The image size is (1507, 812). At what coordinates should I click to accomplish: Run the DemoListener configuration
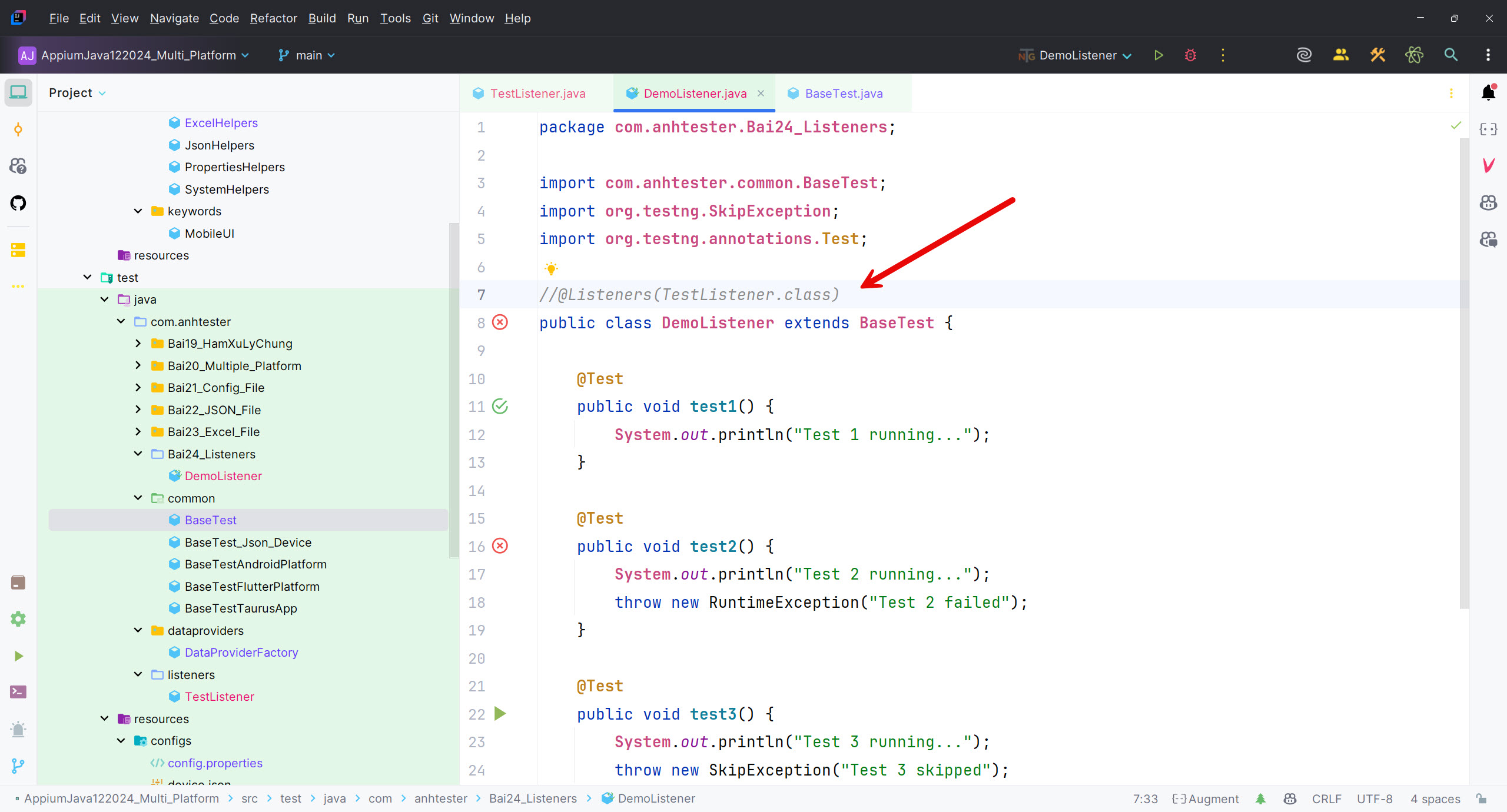[1159, 55]
